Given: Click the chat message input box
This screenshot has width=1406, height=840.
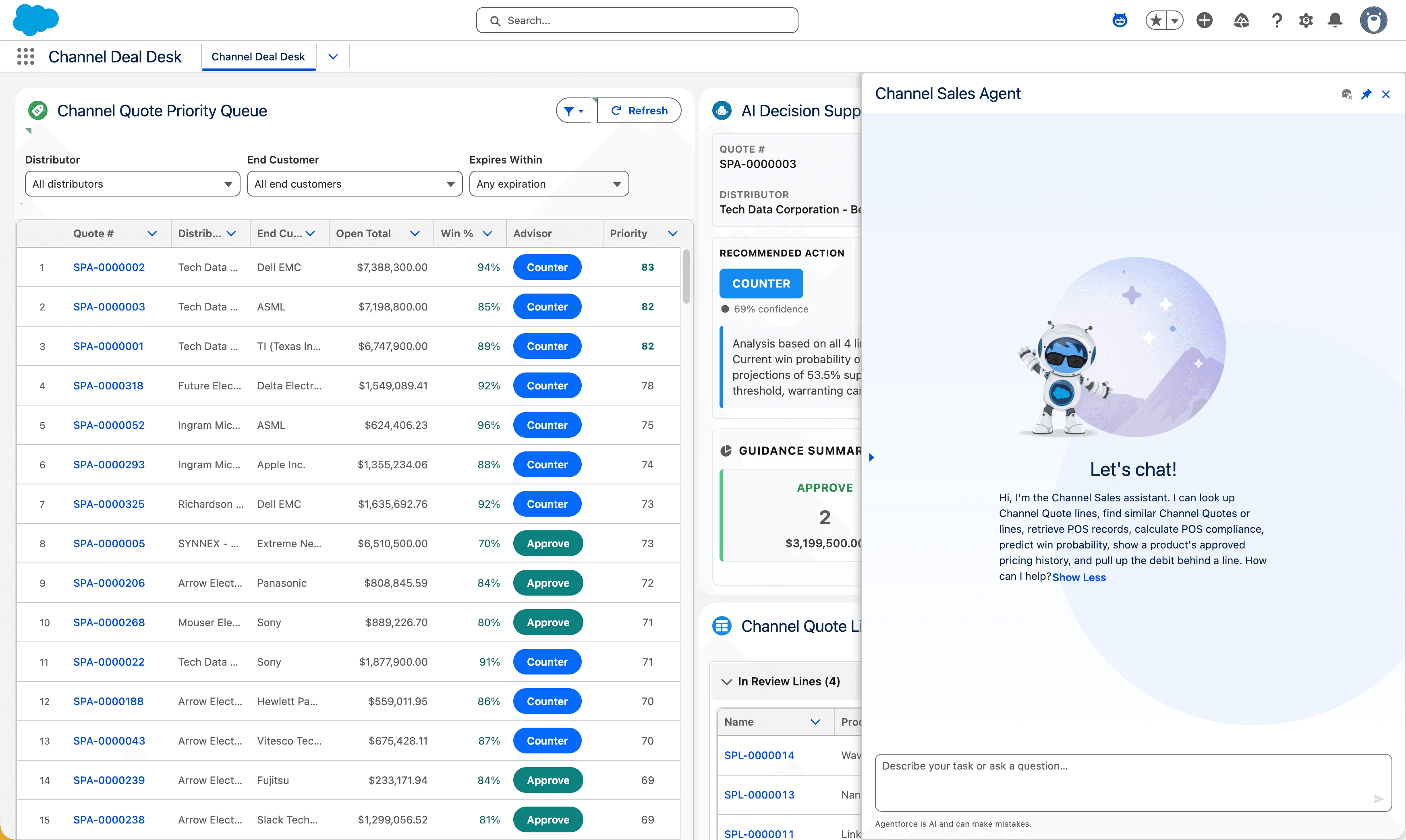Looking at the screenshot, I should click(1133, 782).
